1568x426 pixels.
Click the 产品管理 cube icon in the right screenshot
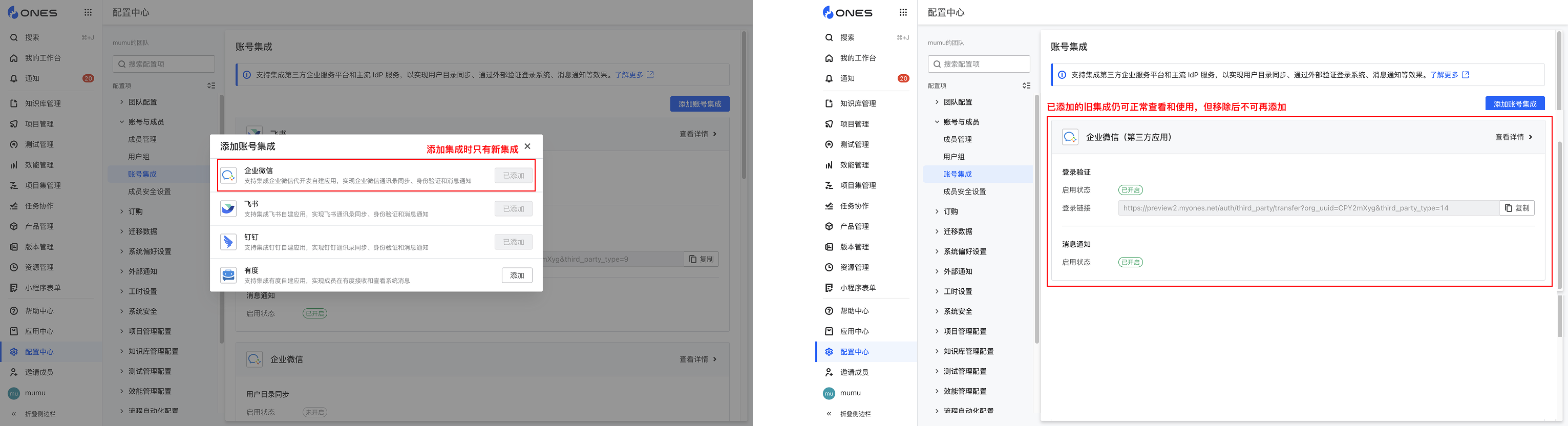(829, 226)
